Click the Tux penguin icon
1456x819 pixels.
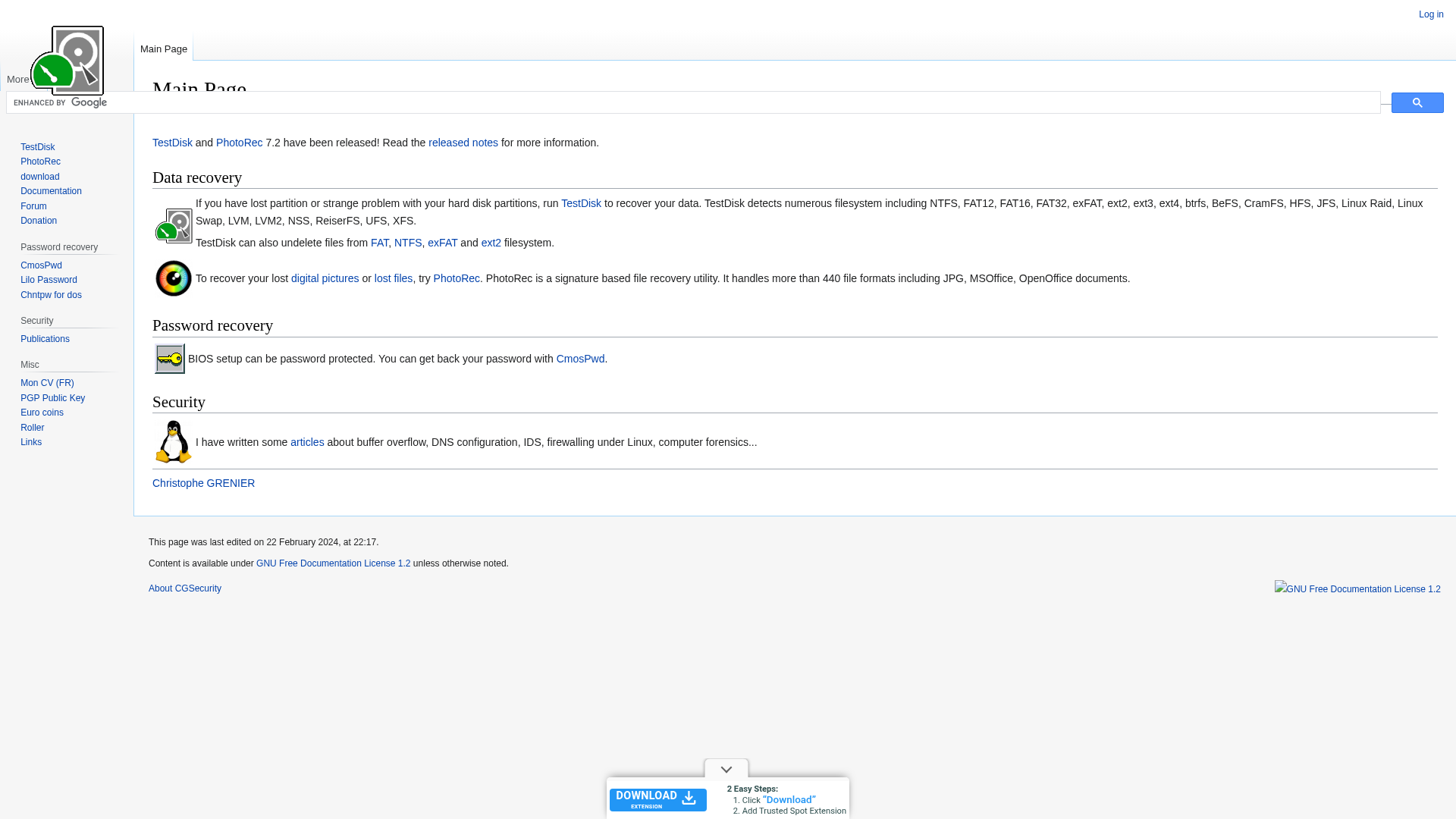point(173,442)
